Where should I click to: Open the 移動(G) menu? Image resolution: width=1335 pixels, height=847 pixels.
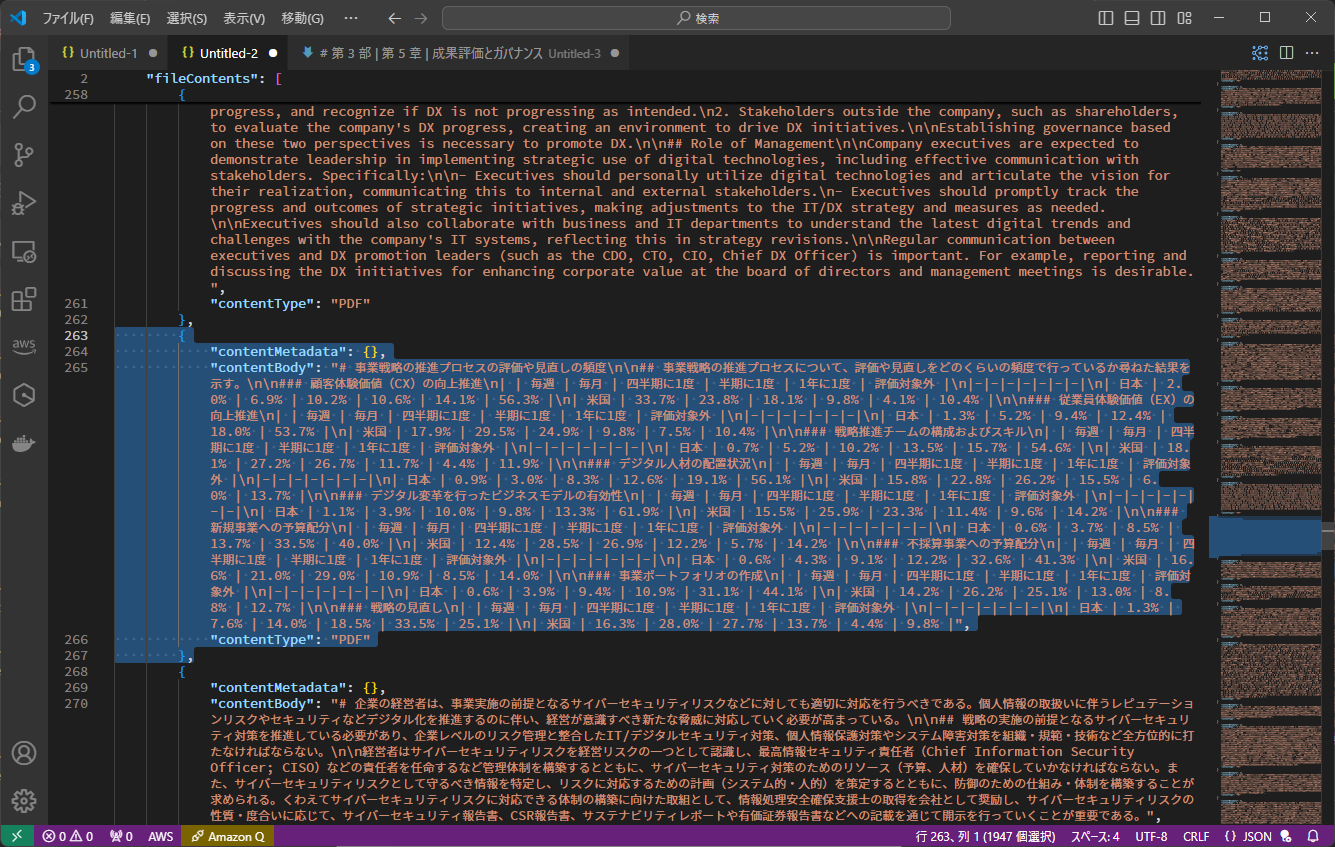(x=302, y=18)
